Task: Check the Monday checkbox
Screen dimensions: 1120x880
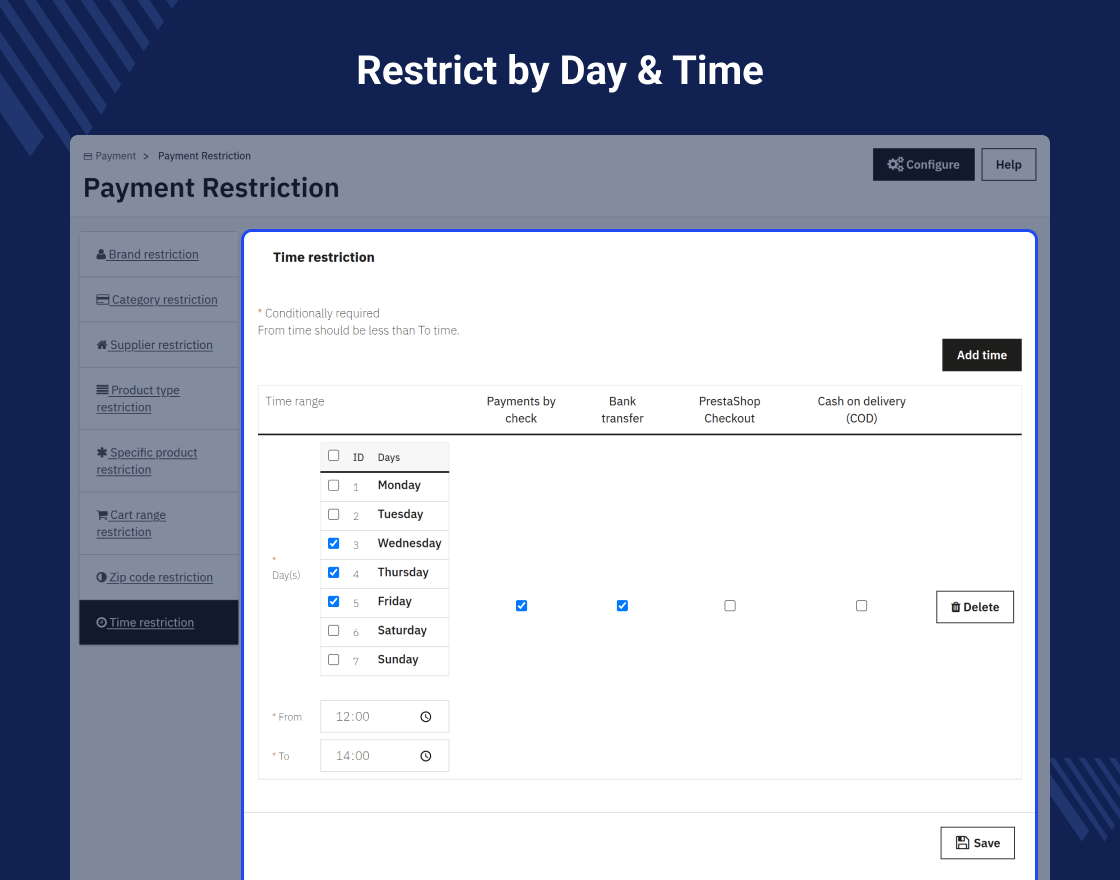Action: 334,485
